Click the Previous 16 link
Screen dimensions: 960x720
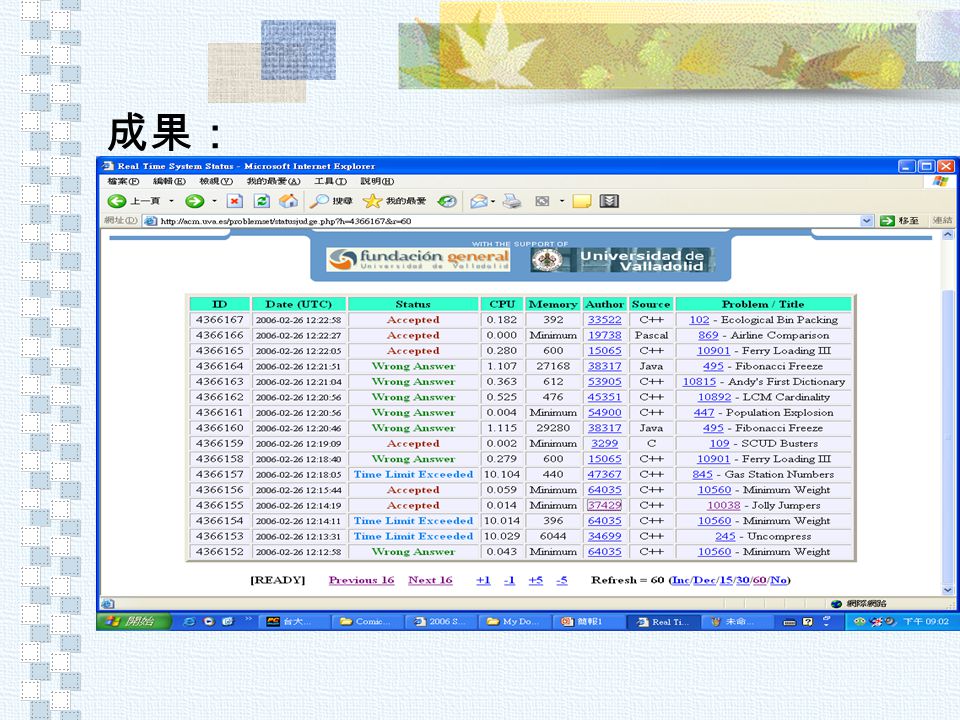pyautogui.click(x=361, y=580)
